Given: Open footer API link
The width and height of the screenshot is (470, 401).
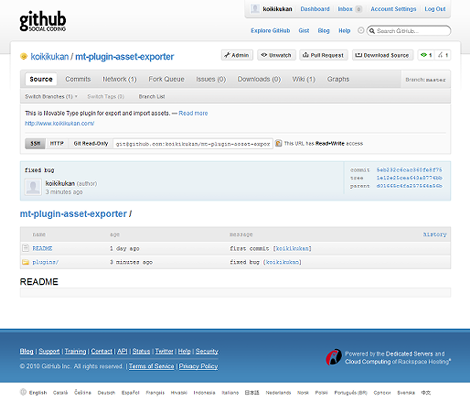Looking at the screenshot, I should pyautogui.click(x=122, y=351).
